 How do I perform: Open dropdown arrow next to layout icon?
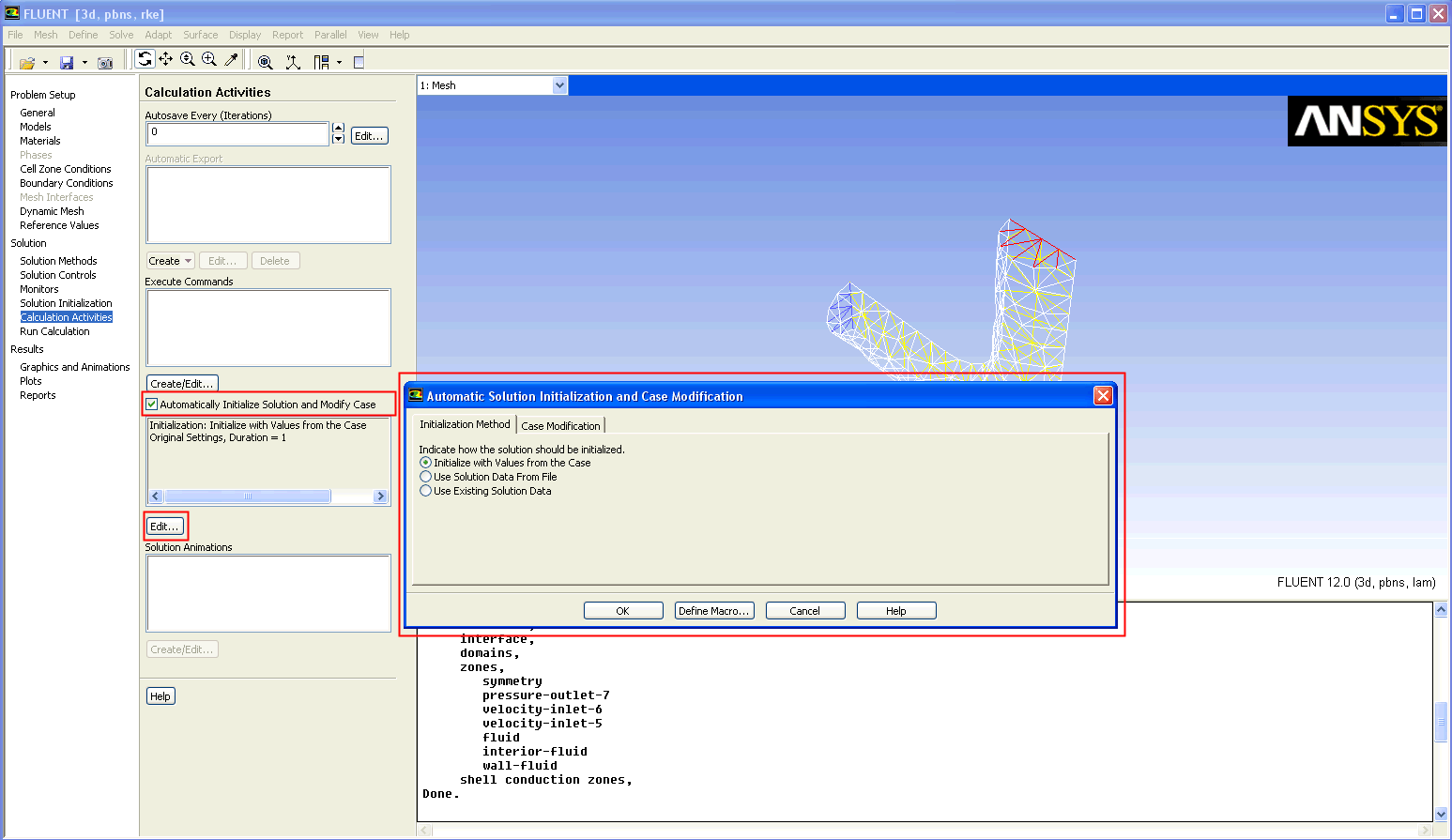339,63
